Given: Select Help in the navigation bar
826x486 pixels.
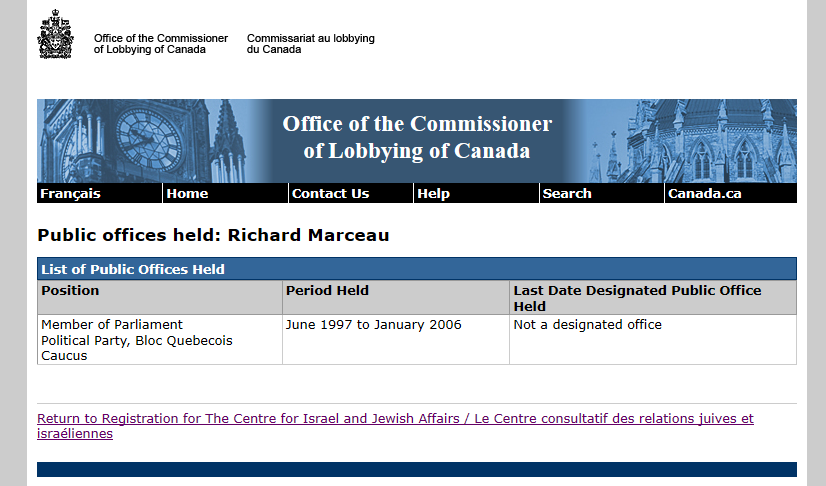Looking at the screenshot, I should (434, 193).
